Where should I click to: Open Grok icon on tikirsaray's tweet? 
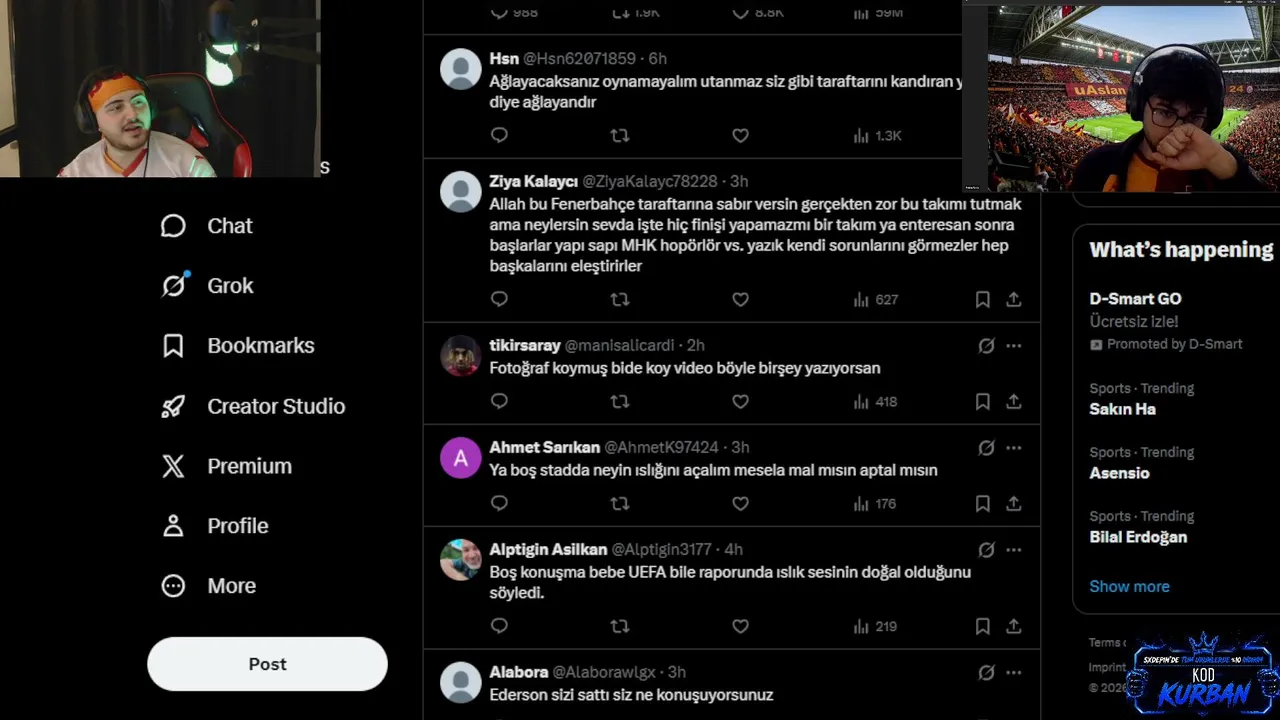pos(986,345)
